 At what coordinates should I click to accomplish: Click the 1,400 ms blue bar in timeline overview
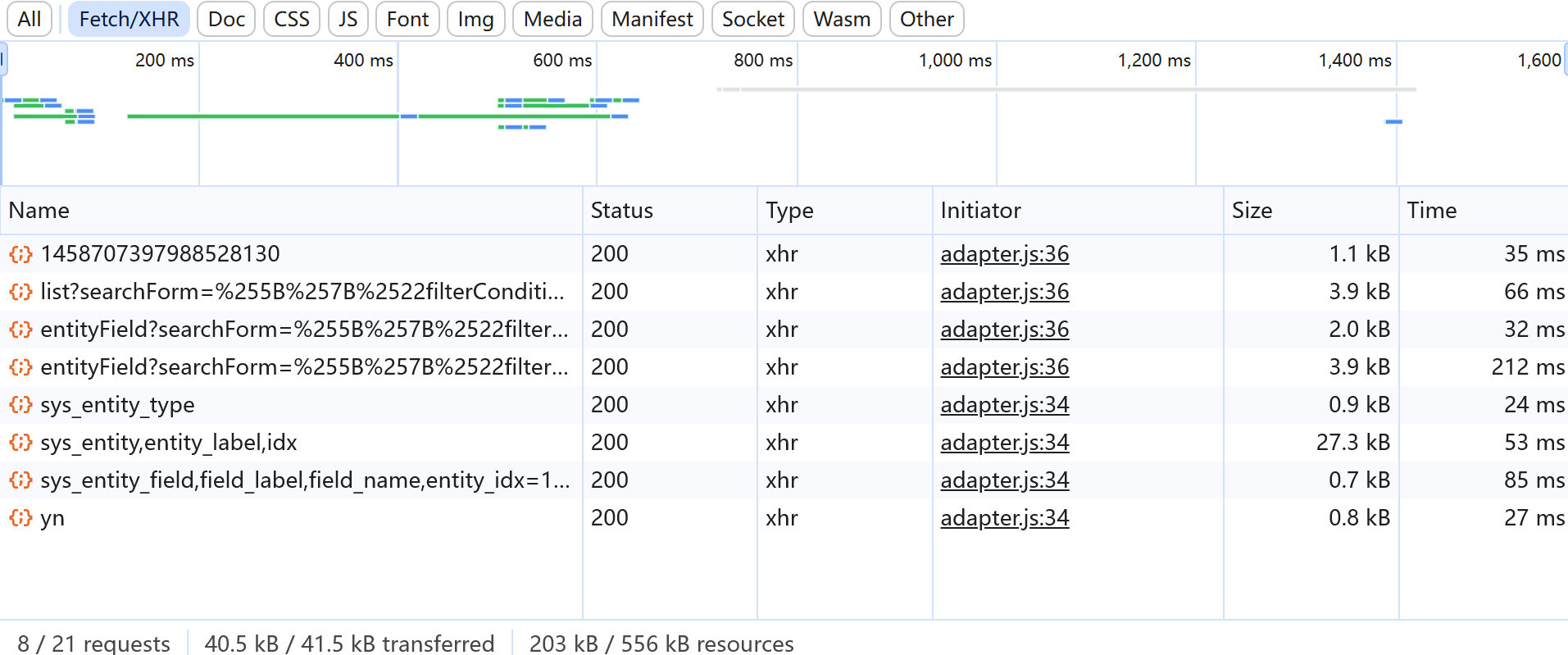click(x=1393, y=122)
